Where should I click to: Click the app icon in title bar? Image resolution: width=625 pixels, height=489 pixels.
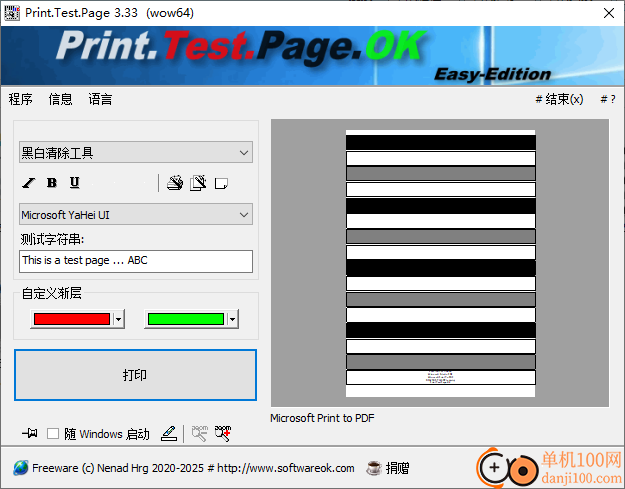[x=12, y=13]
